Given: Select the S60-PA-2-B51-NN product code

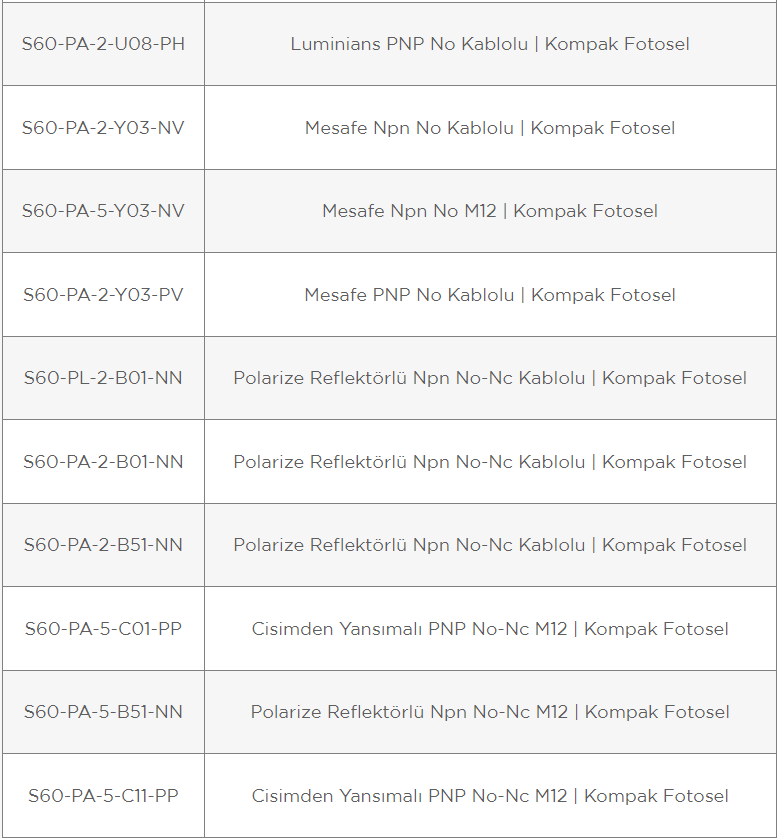Looking at the screenshot, I should click(103, 545).
